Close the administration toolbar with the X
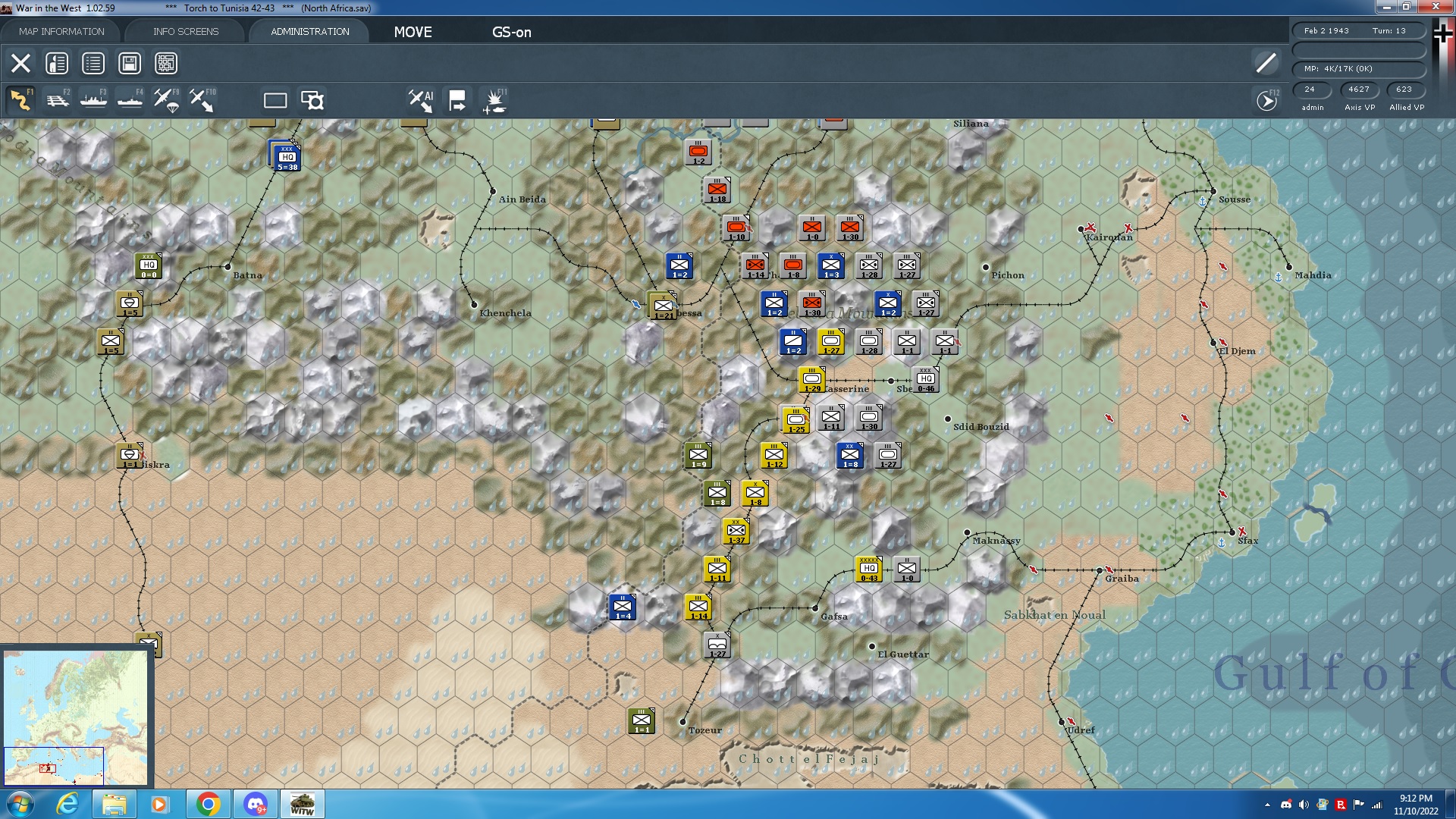The height and width of the screenshot is (819, 1456). (x=20, y=63)
